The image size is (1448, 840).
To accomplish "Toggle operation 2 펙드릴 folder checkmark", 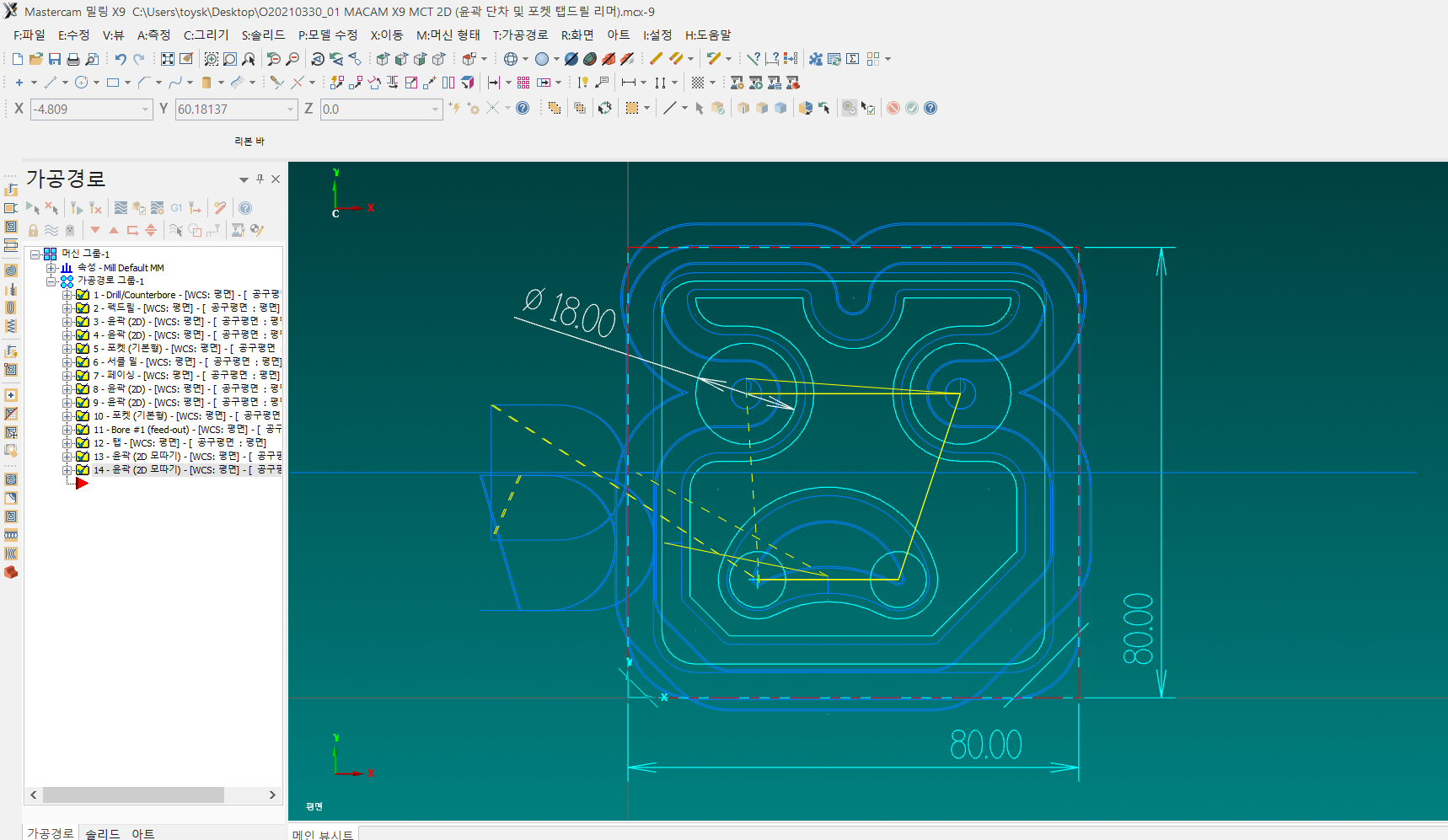I will 83,308.
